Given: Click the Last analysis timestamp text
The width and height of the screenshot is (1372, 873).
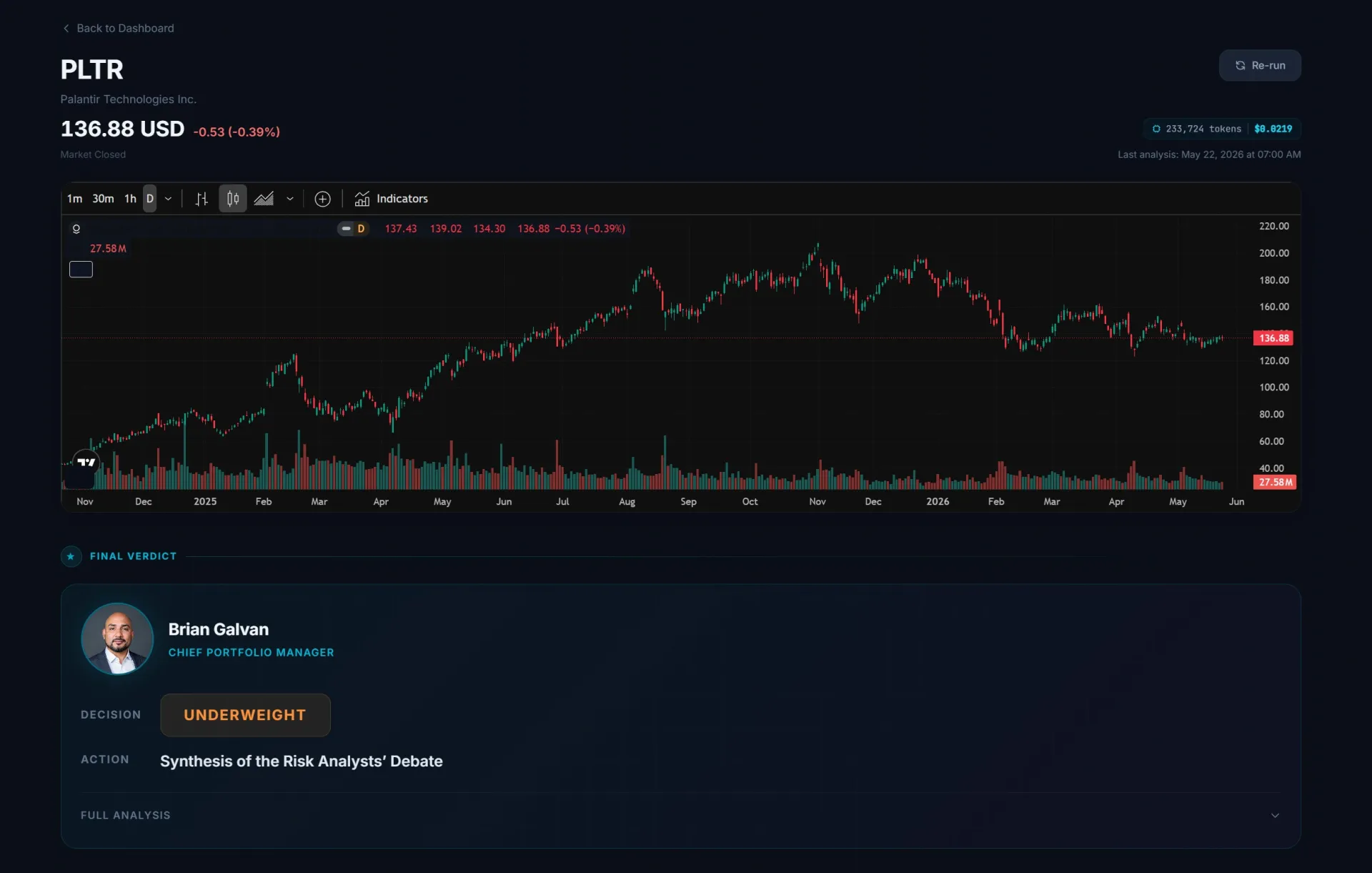Looking at the screenshot, I should point(1209,154).
